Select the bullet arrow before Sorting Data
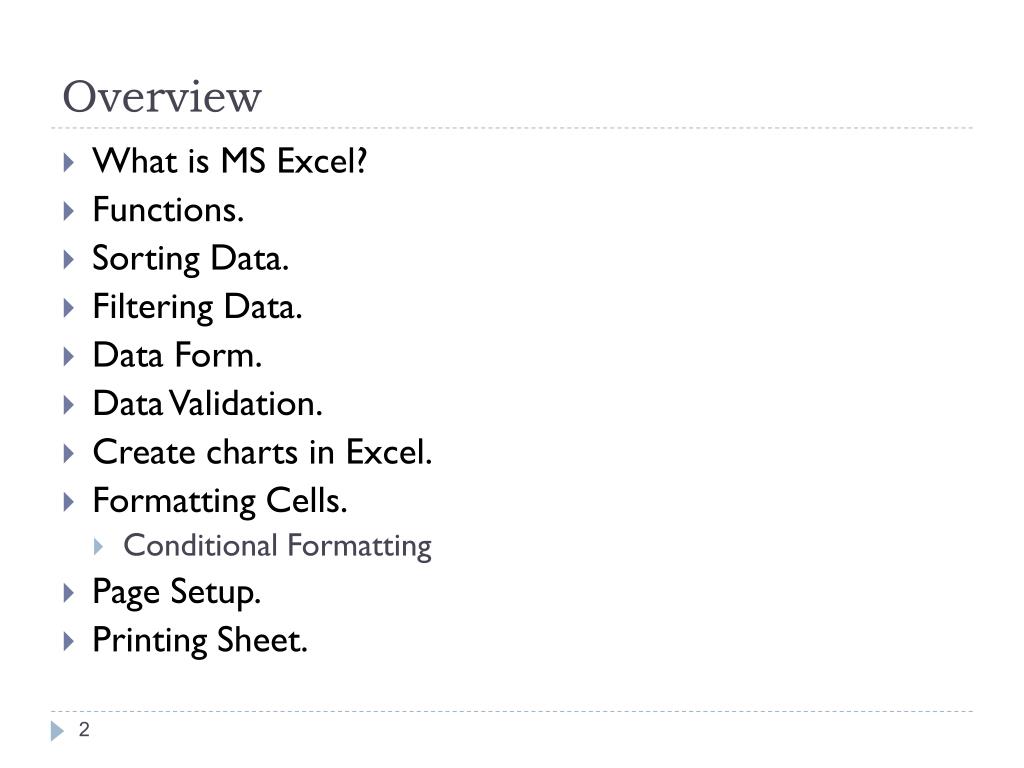1024x768 pixels. click(x=69, y=259)
